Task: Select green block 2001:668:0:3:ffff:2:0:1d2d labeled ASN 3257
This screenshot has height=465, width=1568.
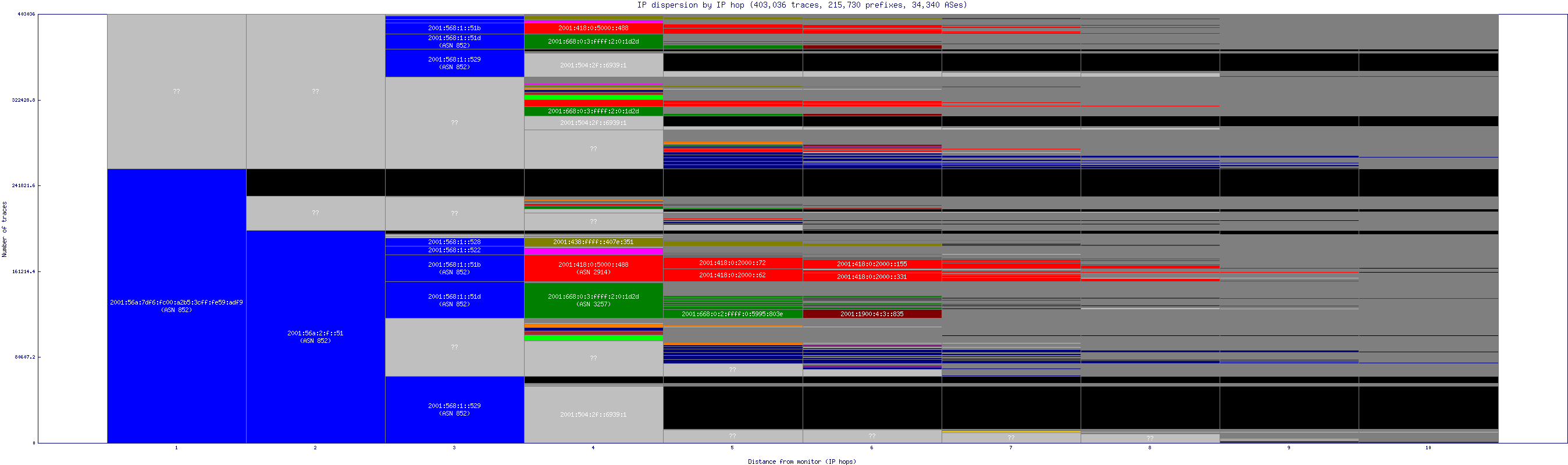Action: coord(593,300)
